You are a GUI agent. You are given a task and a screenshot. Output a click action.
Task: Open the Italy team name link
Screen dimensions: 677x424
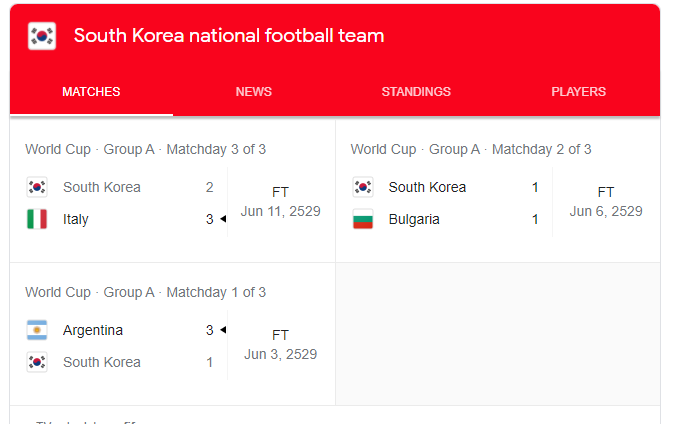(76, 219)
